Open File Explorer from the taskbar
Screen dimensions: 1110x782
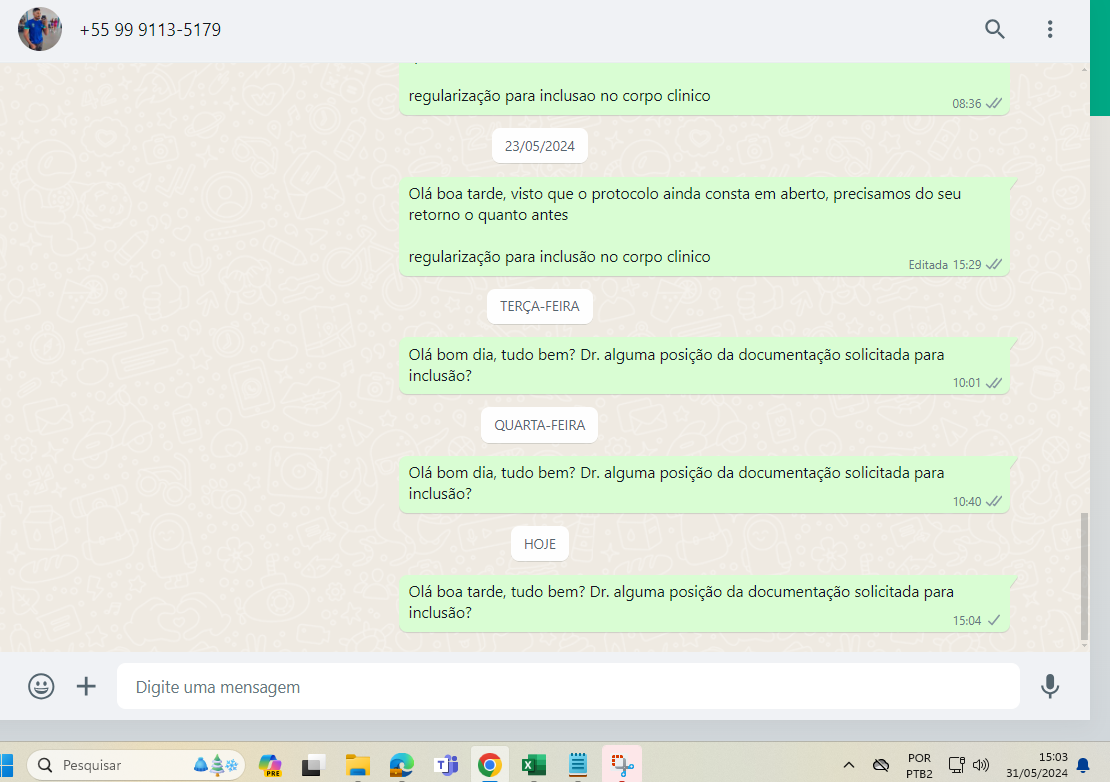click(357, 765)
